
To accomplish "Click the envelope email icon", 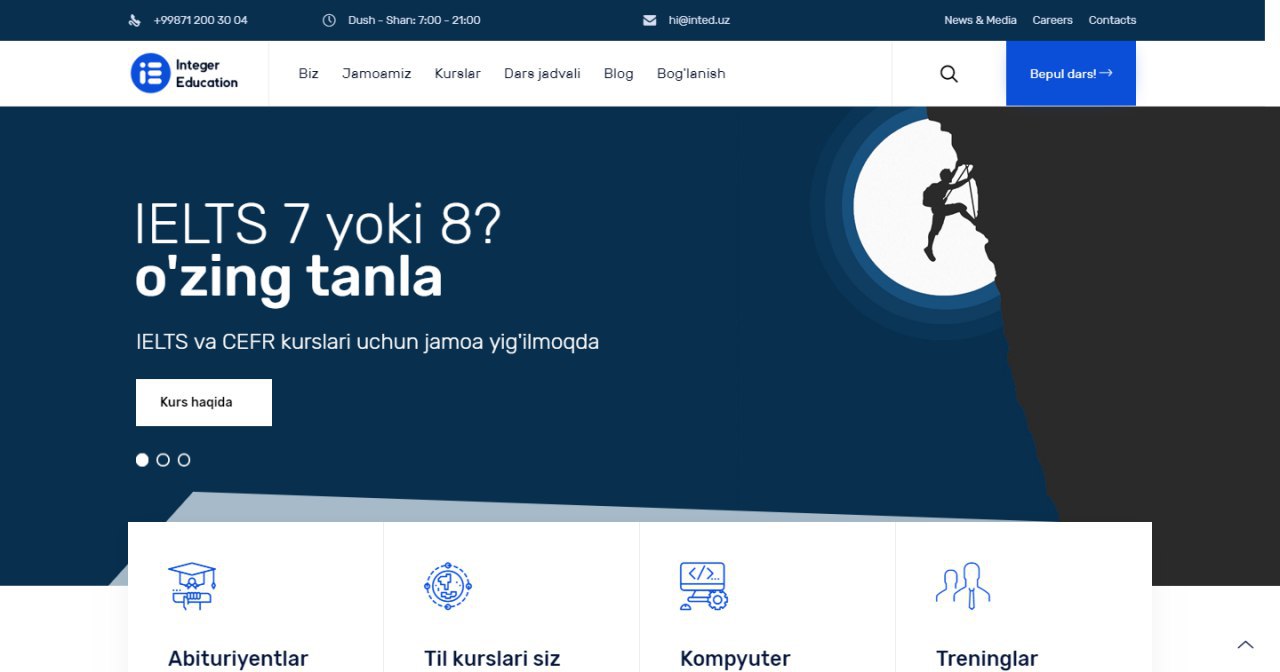I will tap(650, 20).
